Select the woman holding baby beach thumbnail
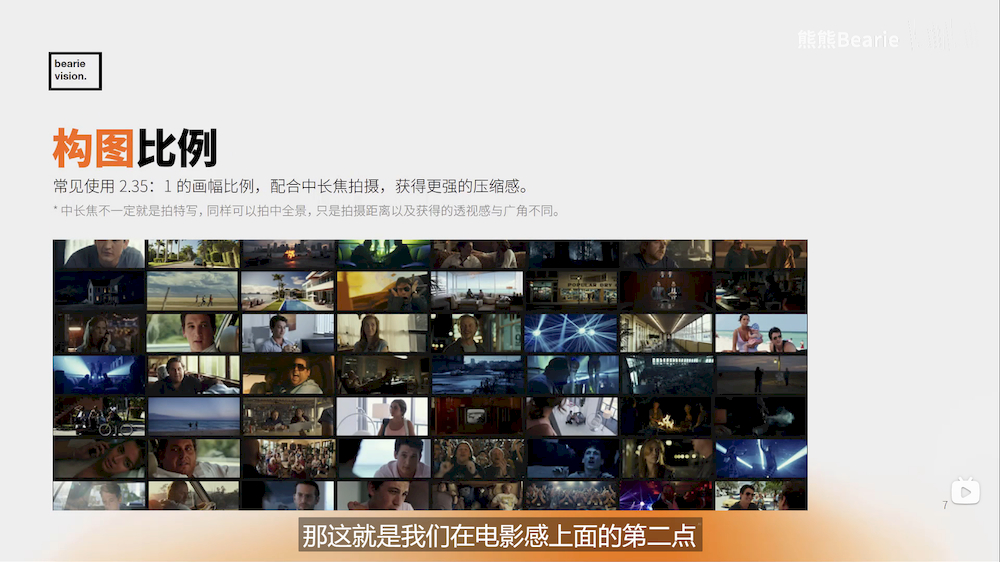The height and width of the screenshot is (562, 1000). [x=760, y=332]
